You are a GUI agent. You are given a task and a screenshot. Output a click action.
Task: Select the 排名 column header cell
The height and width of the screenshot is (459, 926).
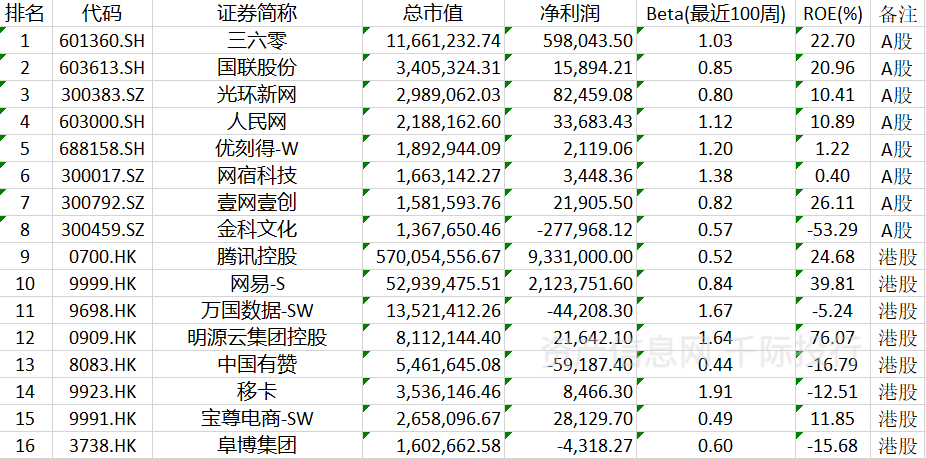pos(24,14)
